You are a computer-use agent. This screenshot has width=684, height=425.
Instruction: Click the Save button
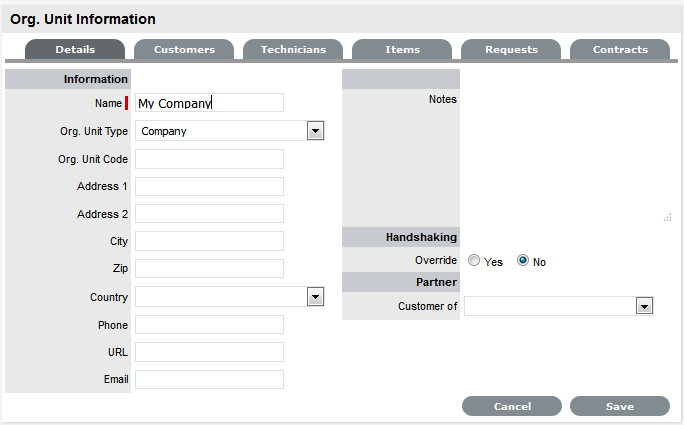pos(619,406)
